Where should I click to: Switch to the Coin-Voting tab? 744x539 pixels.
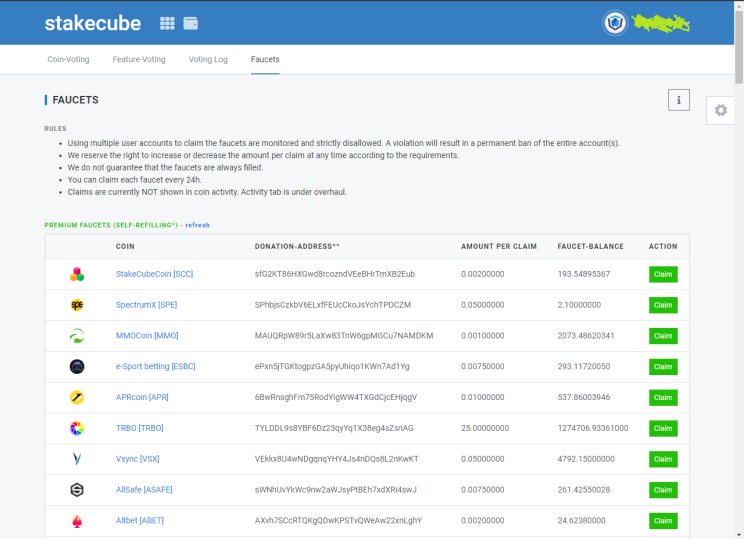point(68,59)
